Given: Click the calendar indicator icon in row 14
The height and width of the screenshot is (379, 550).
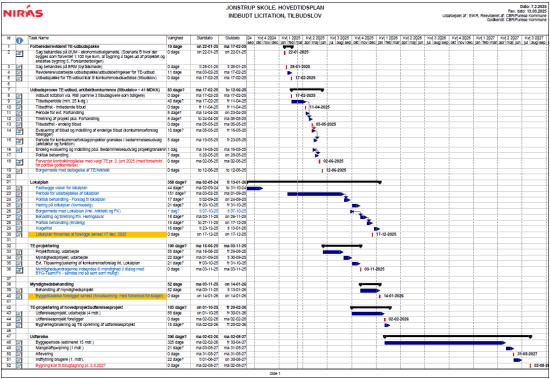Looking at the screenshot, I should [19, 132].
